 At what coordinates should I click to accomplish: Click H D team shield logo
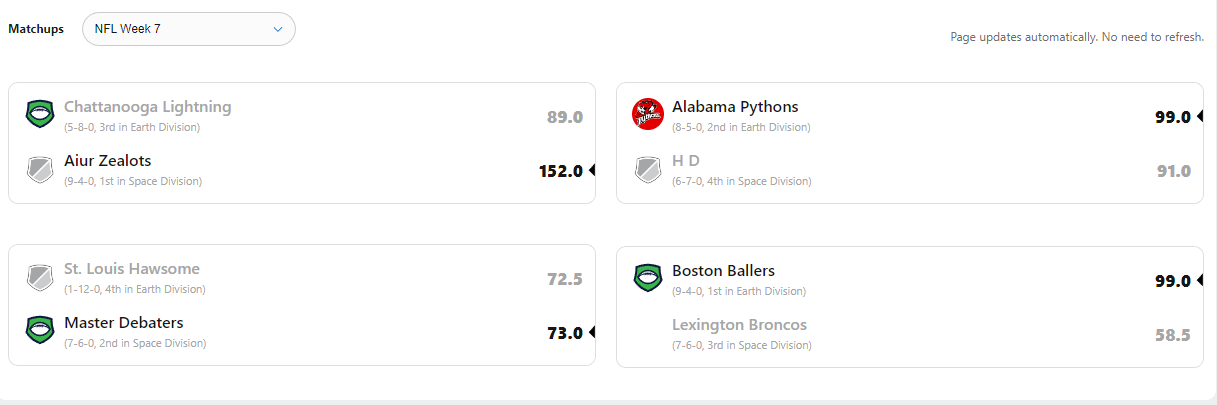pyautogui.click(x=648, y=169)
